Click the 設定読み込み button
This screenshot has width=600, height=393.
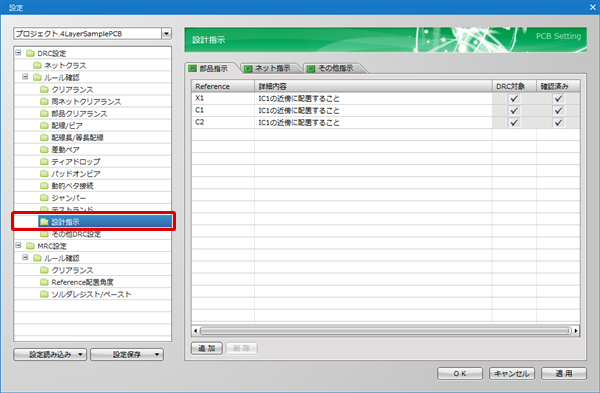[50, 354]
